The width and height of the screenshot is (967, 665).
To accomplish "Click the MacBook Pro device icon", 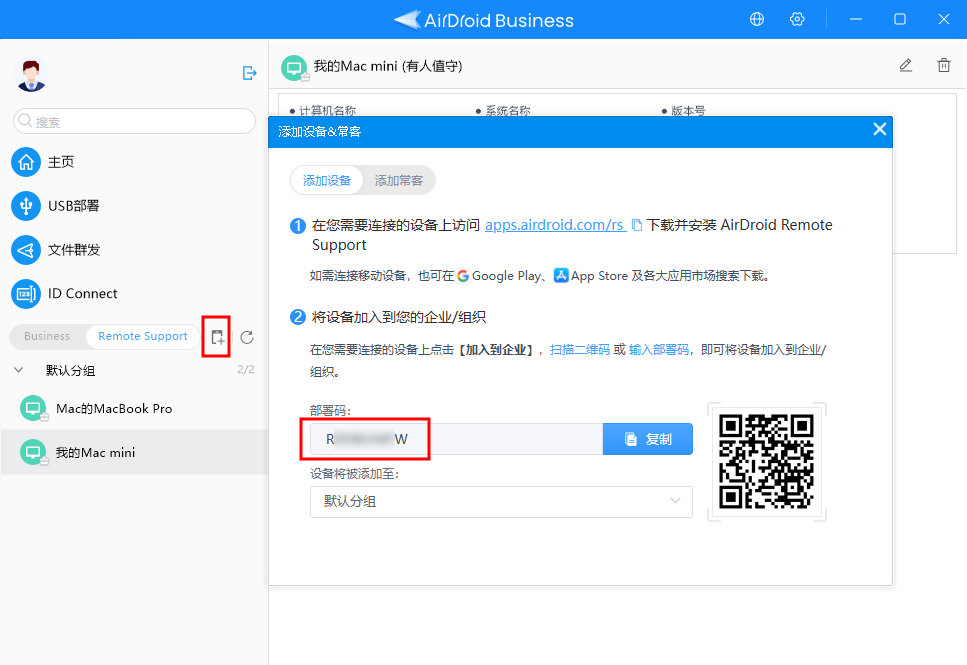I will [x=33, y=408].
